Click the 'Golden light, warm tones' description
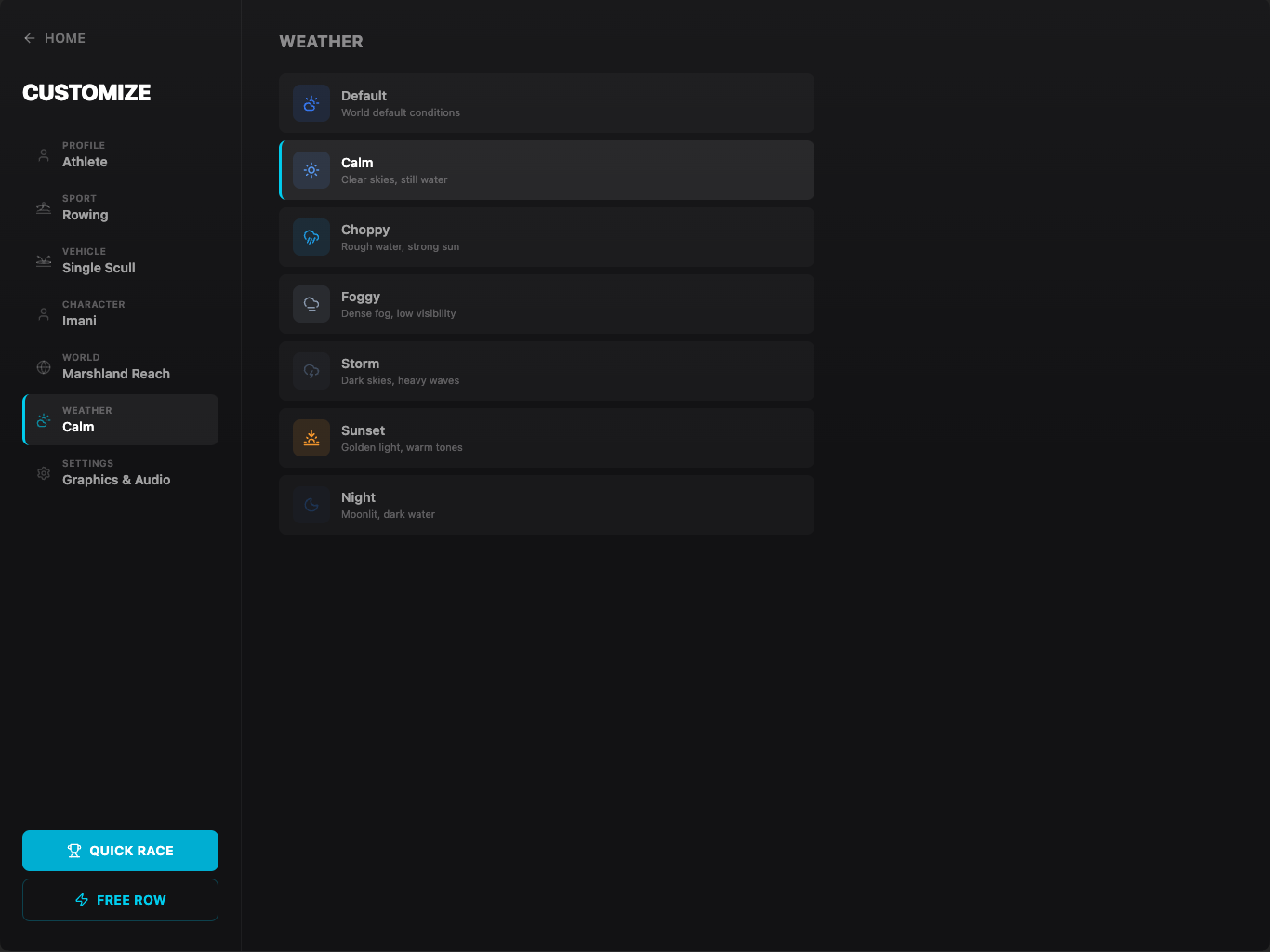 click(402, 447)
